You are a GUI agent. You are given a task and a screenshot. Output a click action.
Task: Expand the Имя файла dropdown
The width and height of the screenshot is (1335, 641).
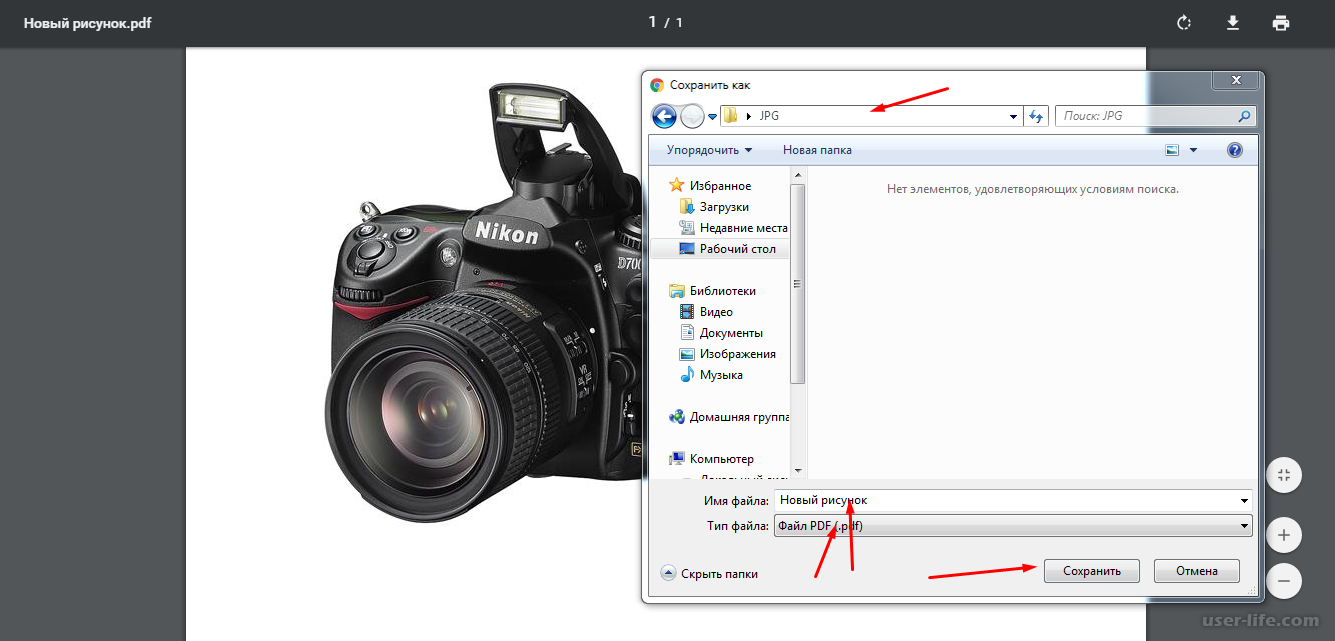pos(1244,500)
